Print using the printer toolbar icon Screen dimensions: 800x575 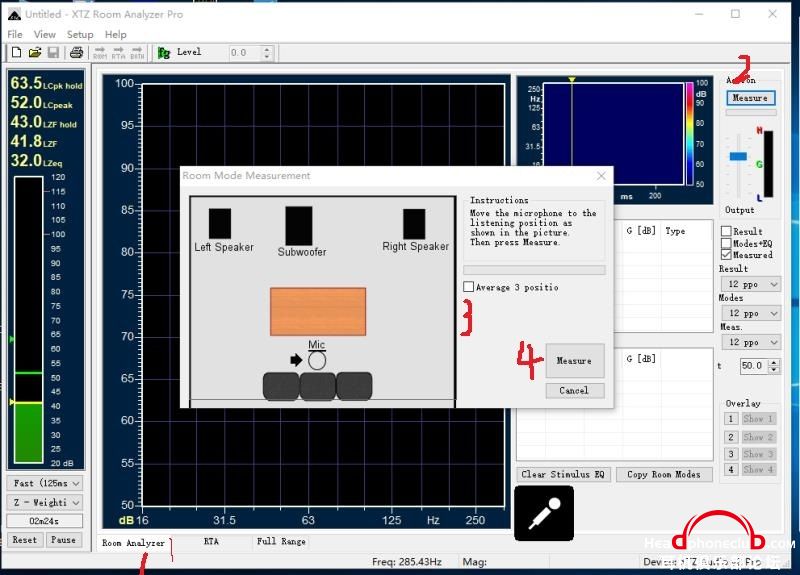(77, 52)
